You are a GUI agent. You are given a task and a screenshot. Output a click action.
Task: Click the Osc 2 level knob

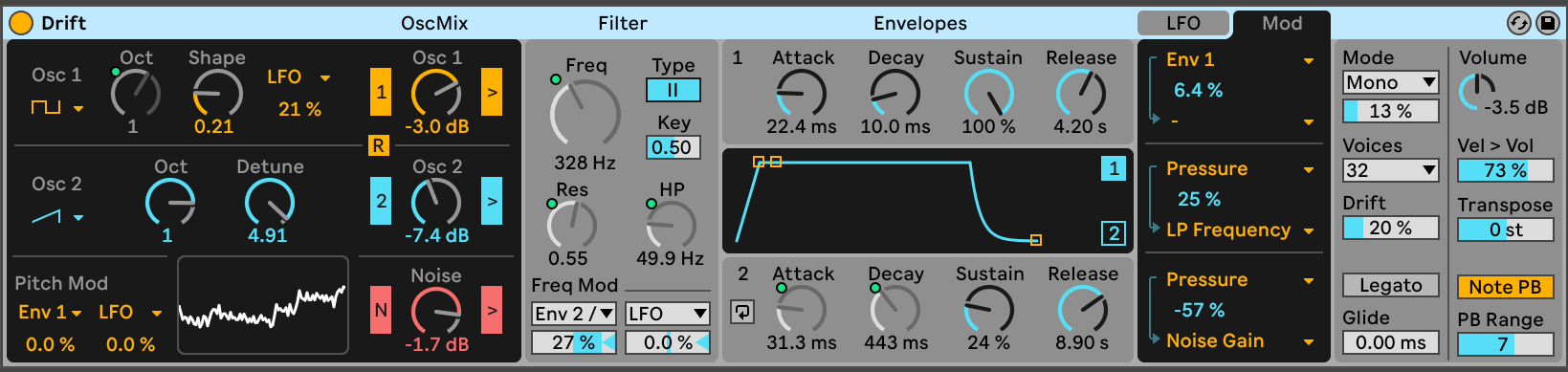[x=435, y=202]
